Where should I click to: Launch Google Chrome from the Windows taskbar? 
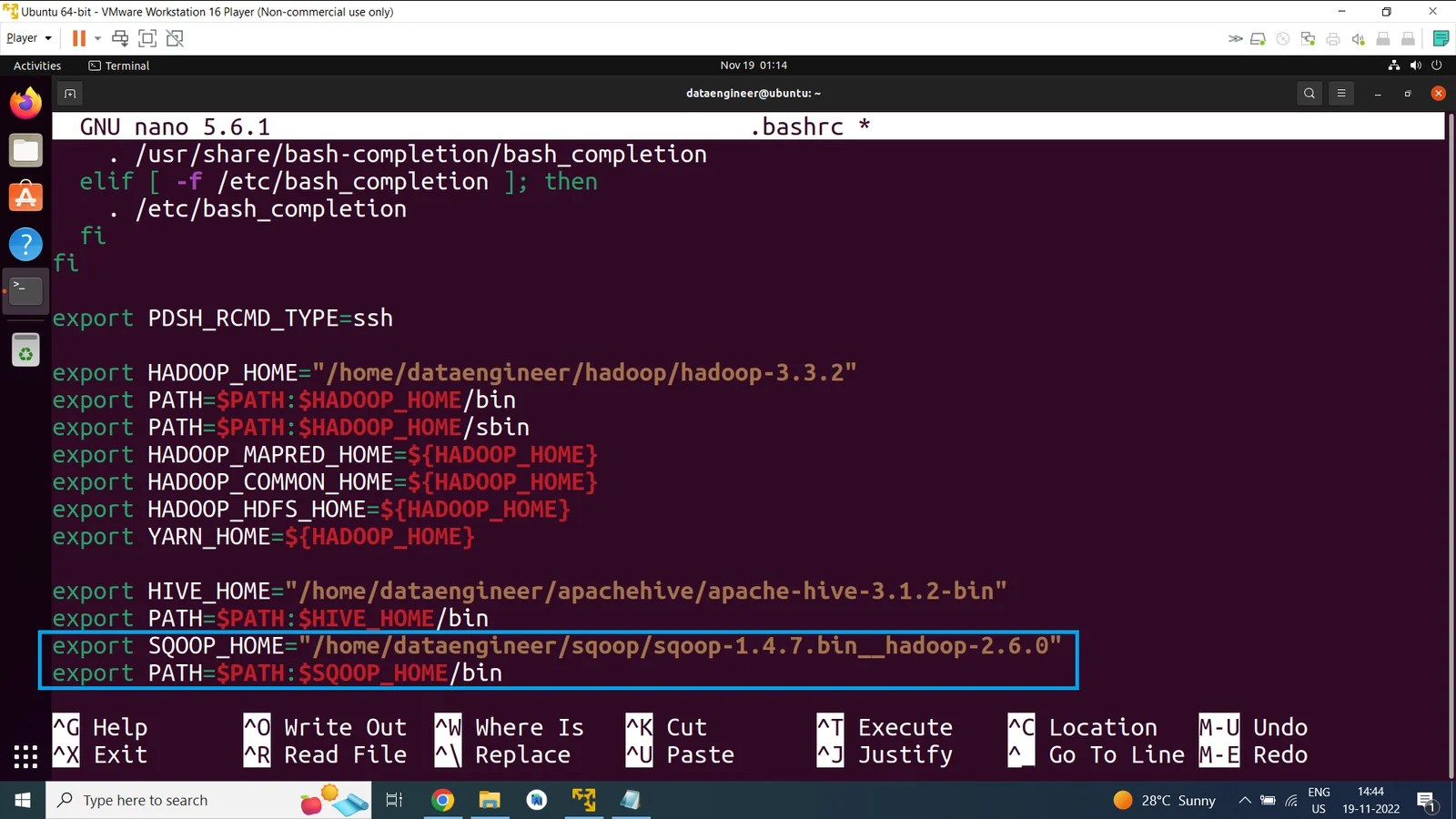[441, 800]
